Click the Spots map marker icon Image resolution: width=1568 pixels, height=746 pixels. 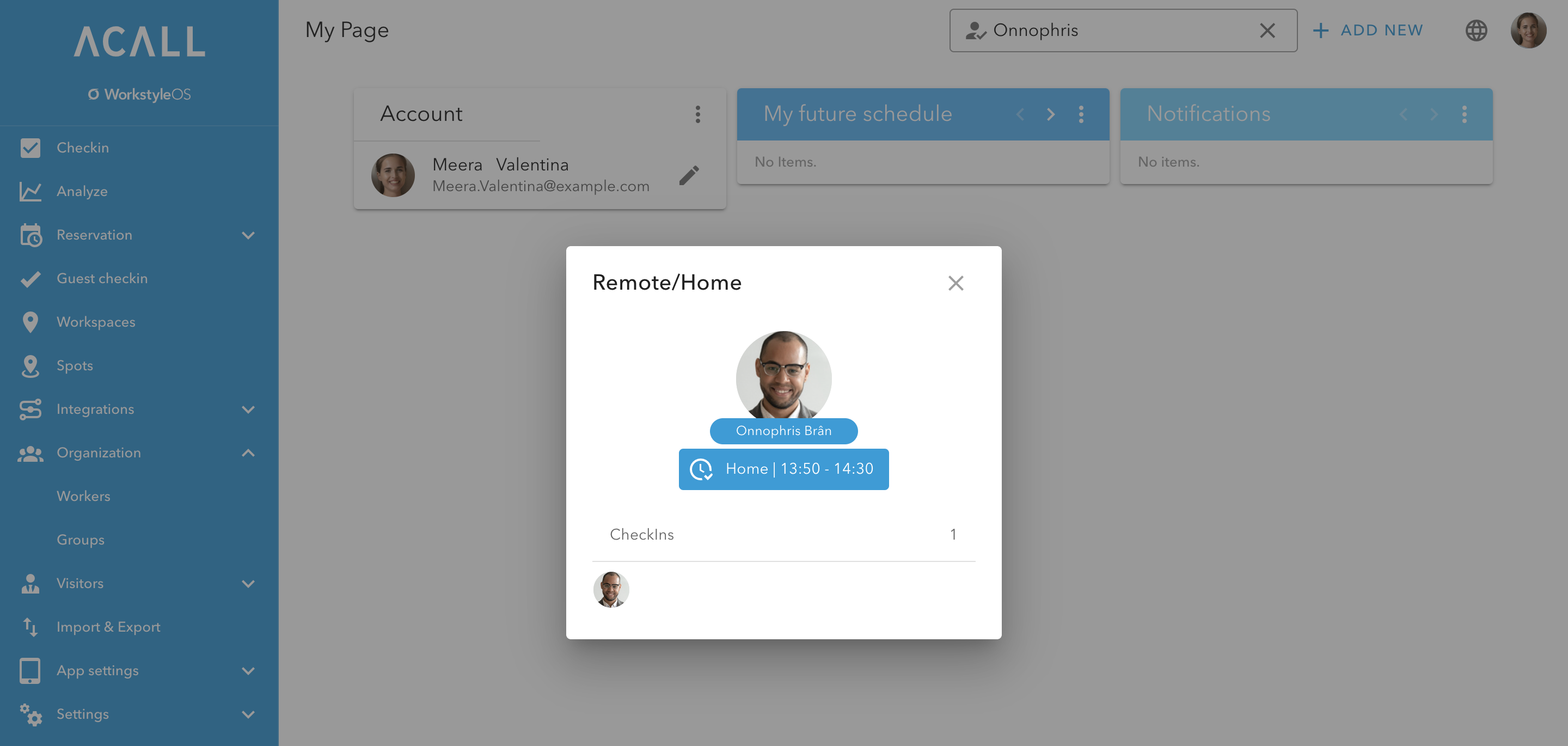tap(30, 366)
